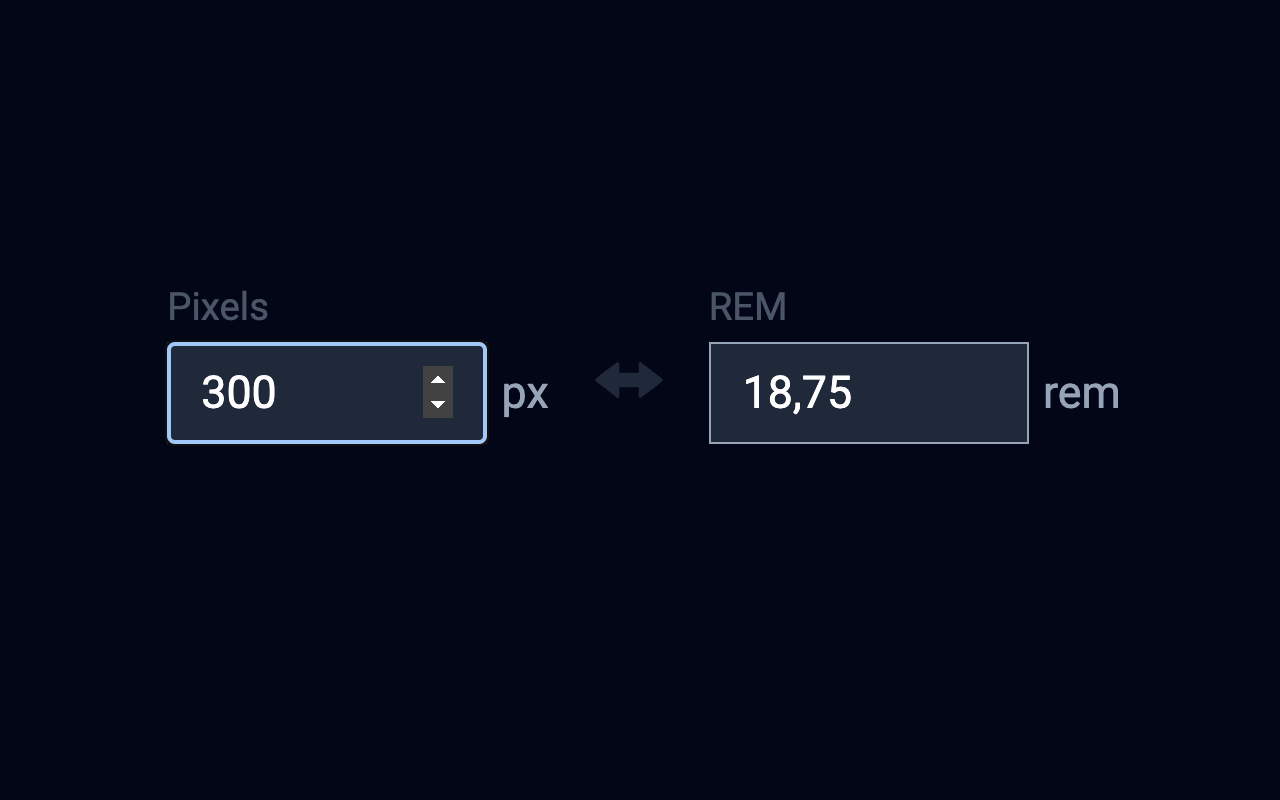This screenshot has height=800, width=1280.
Task: Click the rem unit text
Action: (x=1081, y=393)
